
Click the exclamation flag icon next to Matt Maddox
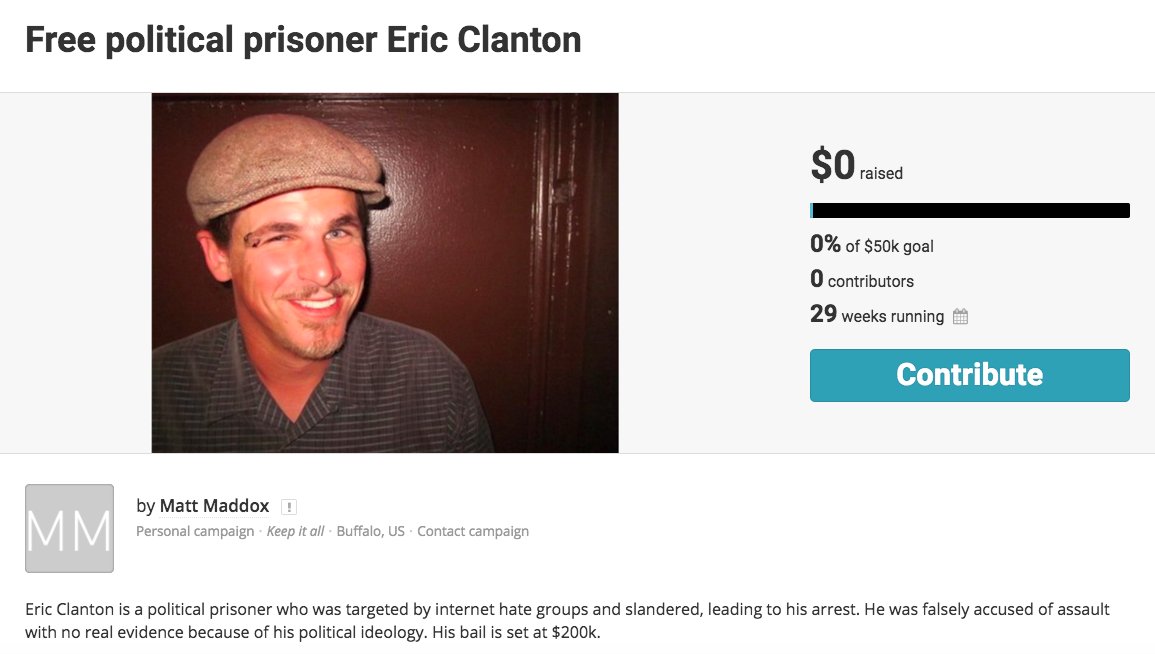click(x=289, y=507)
